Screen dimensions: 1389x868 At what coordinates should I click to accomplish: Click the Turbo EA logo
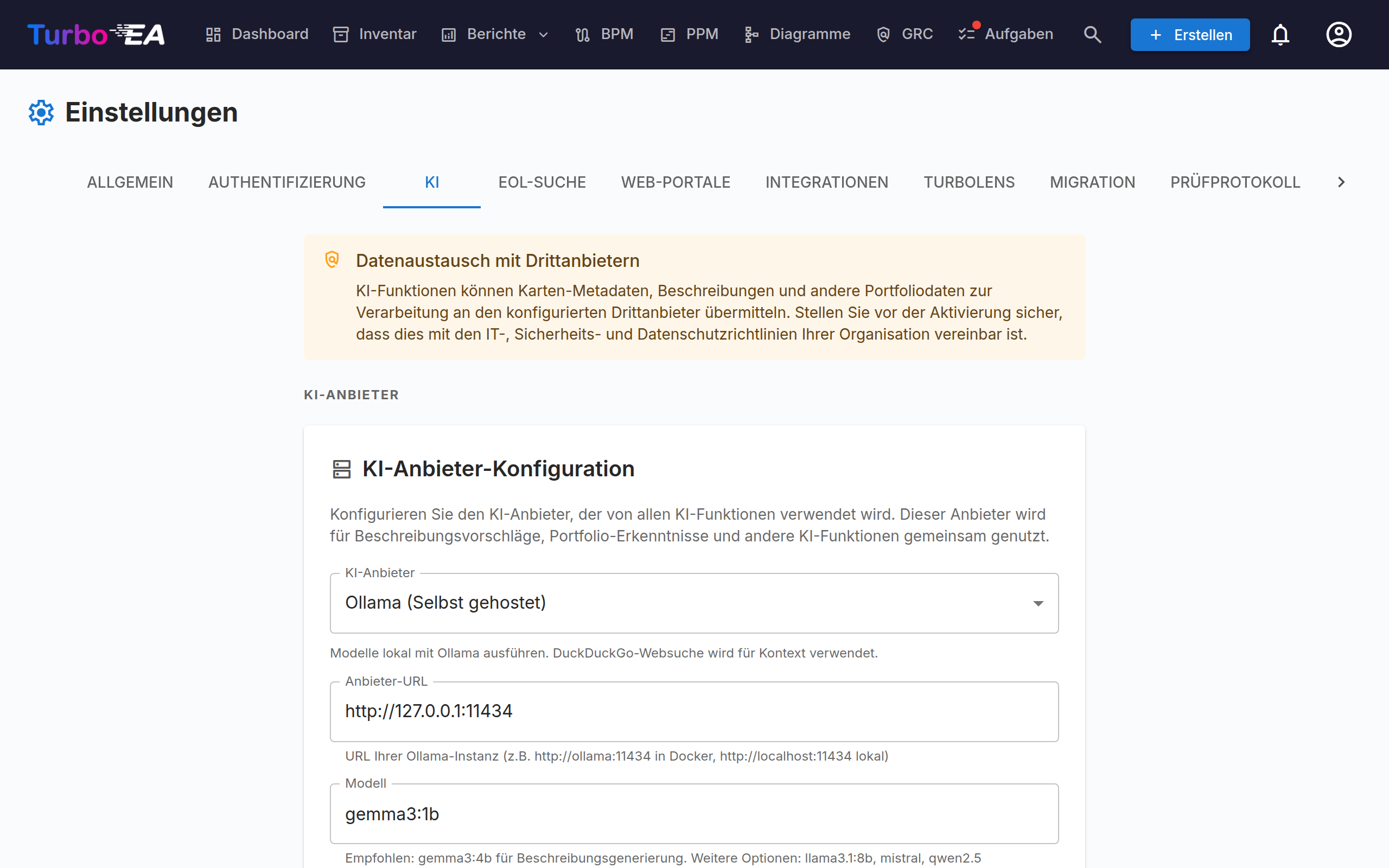96,34
